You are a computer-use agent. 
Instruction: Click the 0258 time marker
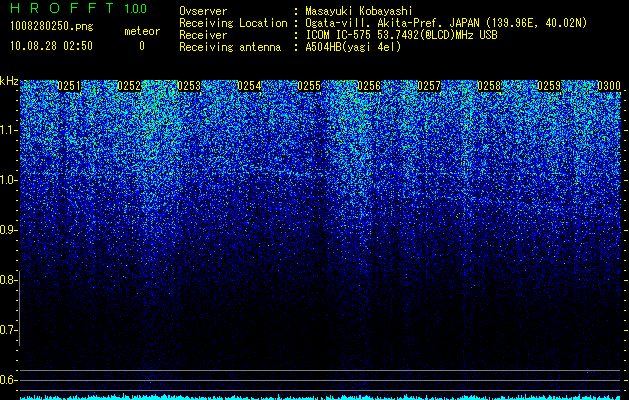point(489,86)
